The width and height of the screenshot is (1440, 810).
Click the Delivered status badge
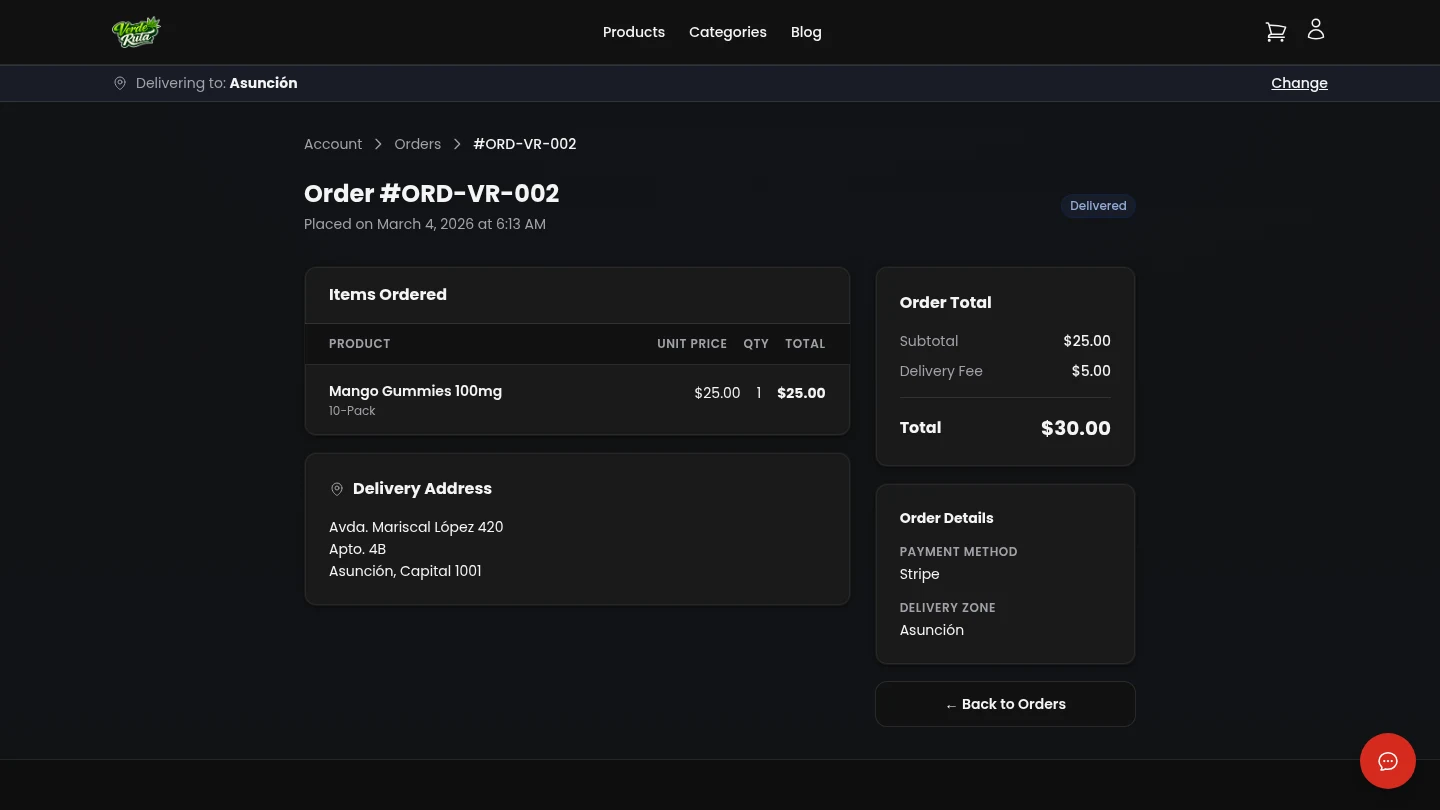1098,206
